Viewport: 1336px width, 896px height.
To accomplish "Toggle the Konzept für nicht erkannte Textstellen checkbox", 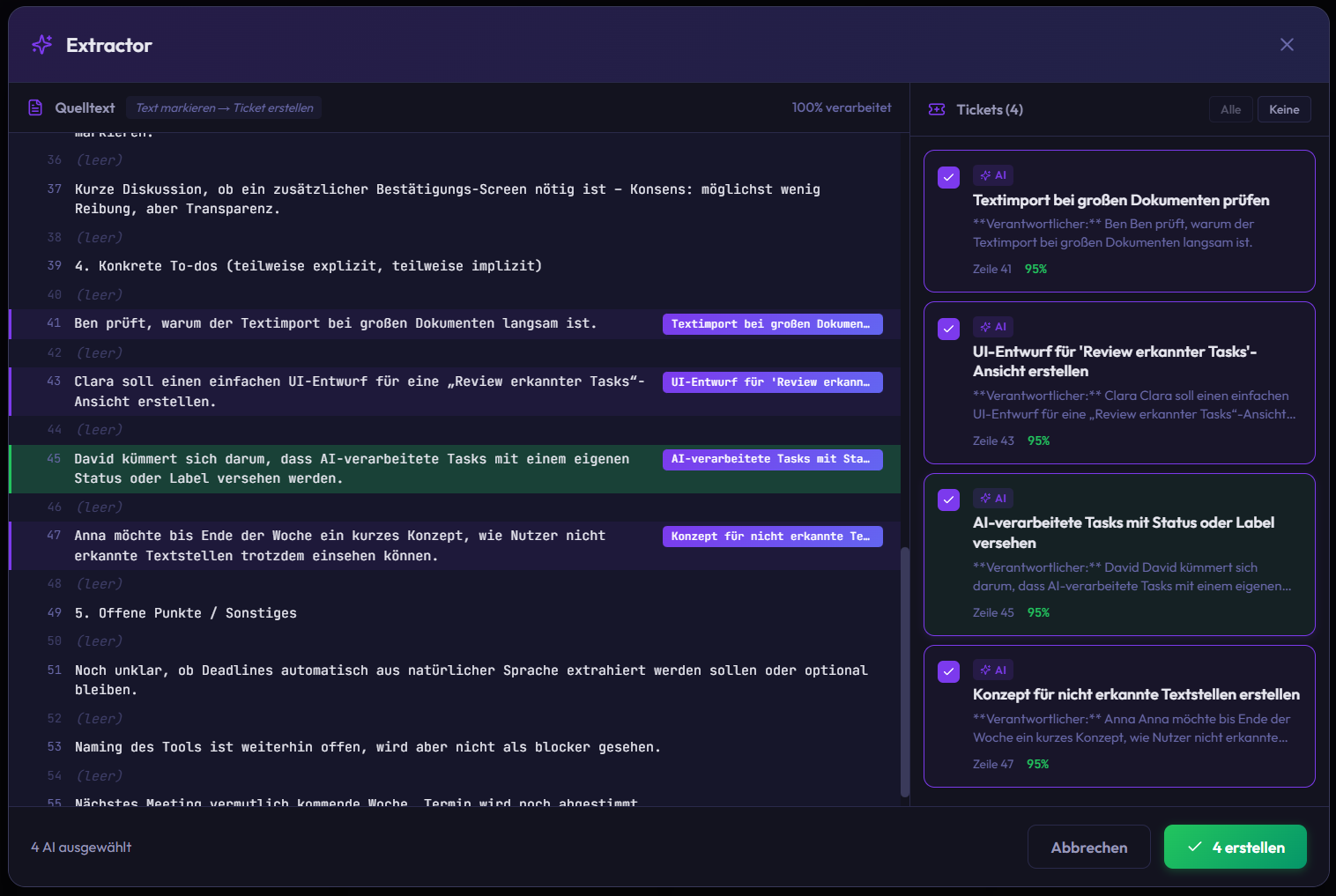I will tap(948, 671).
